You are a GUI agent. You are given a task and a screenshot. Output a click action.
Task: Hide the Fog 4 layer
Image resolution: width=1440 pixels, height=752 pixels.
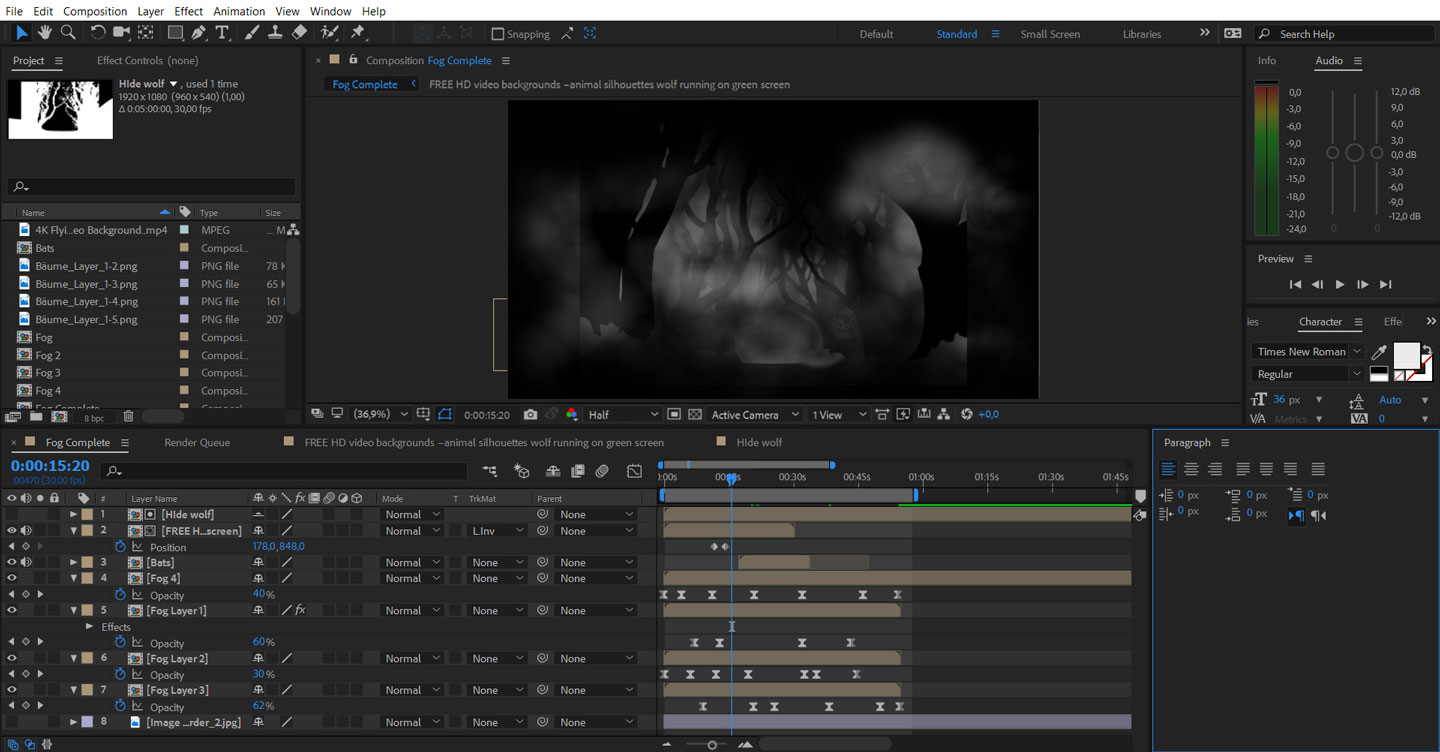(12, 578)
